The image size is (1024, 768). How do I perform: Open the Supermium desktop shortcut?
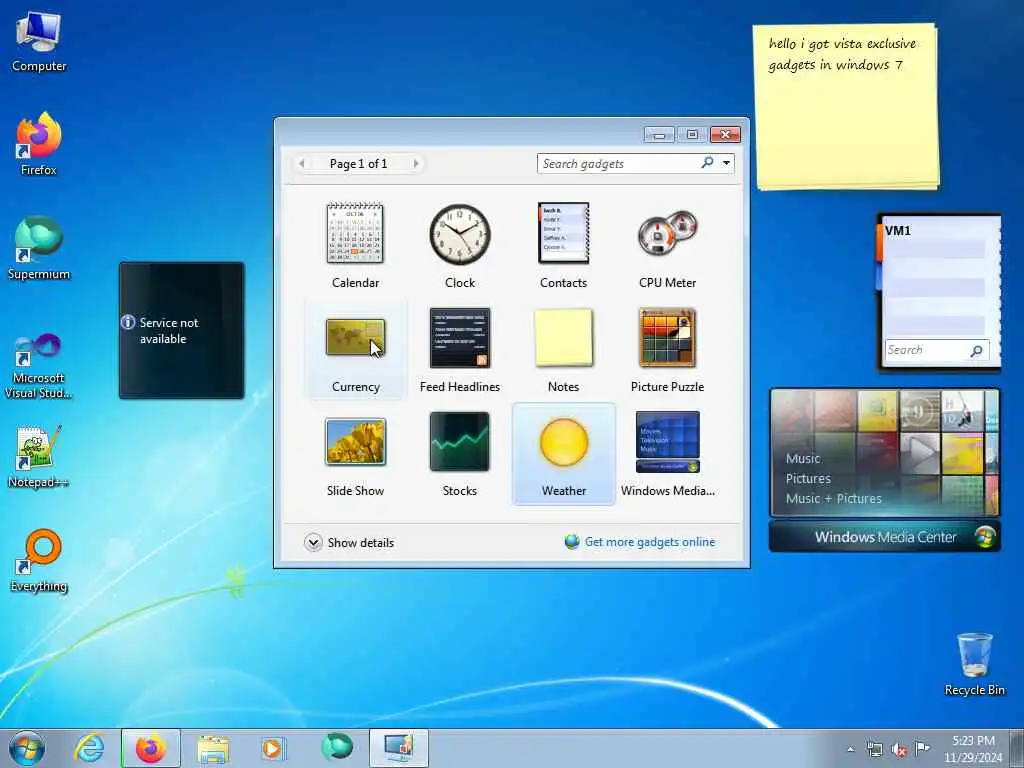tap(39, 248)
